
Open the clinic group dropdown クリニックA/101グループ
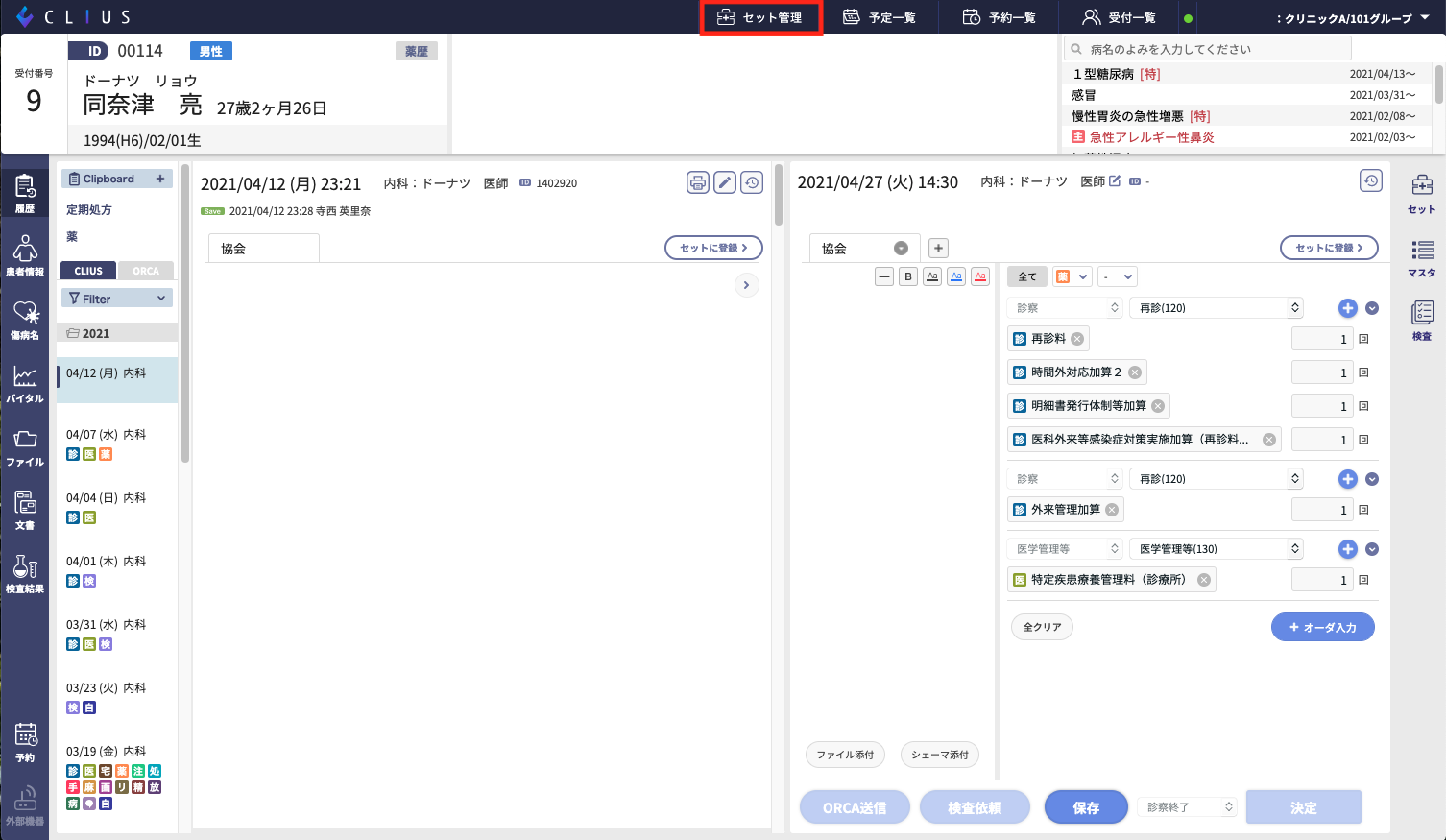(1353, 18)
